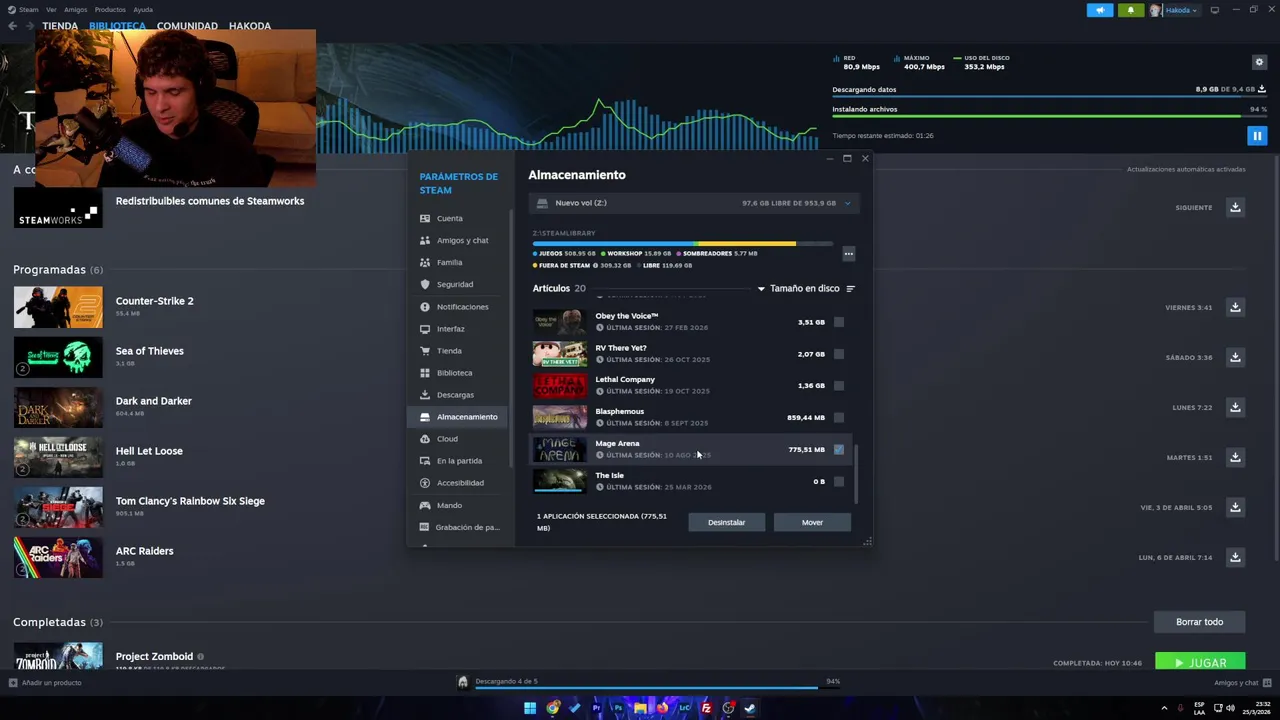Click download icon for Rainbow Six Siege
This screenshot has height=720, width=1280.
click(1235, 507)
